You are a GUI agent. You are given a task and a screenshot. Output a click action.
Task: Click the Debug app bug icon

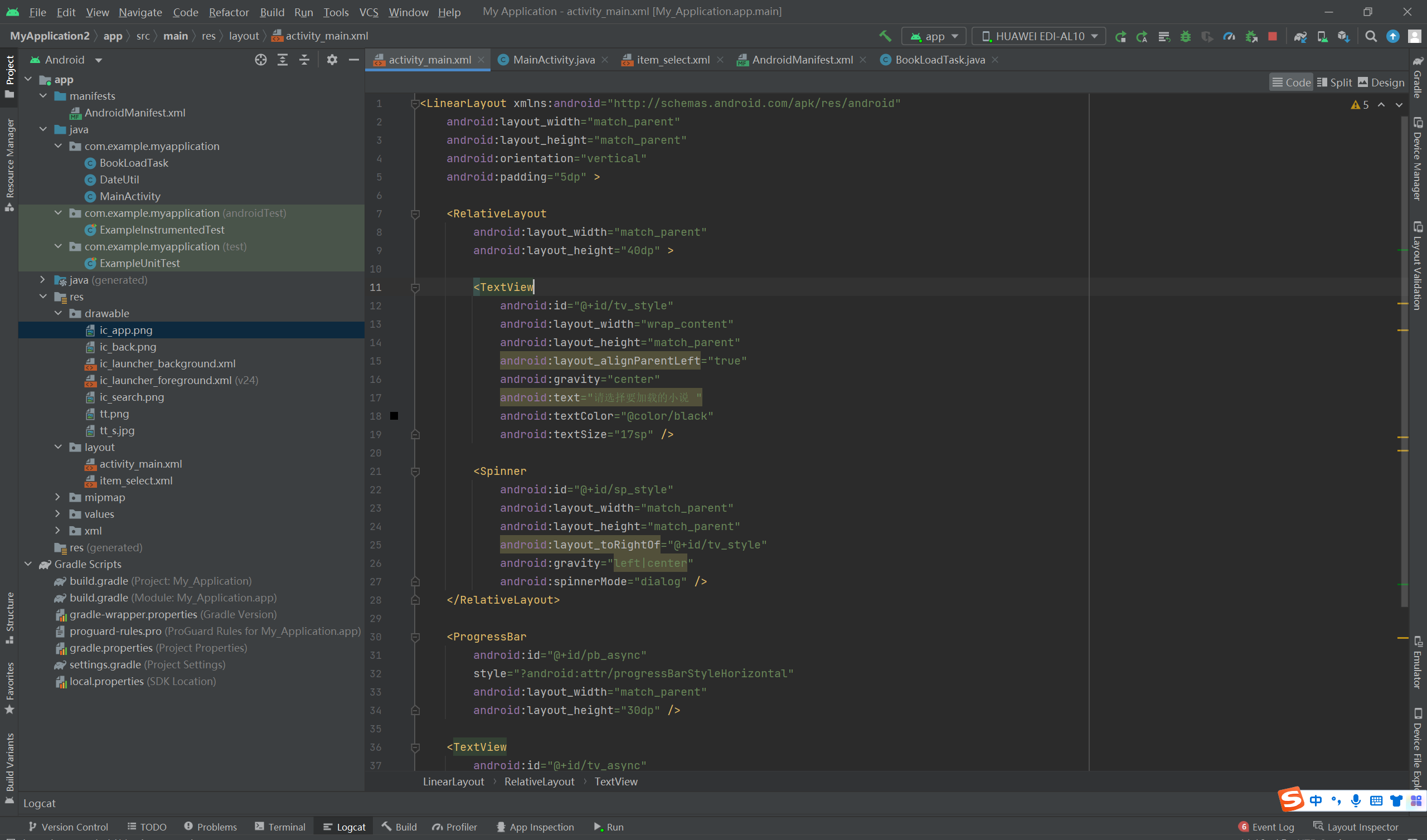click(1185, 36)
